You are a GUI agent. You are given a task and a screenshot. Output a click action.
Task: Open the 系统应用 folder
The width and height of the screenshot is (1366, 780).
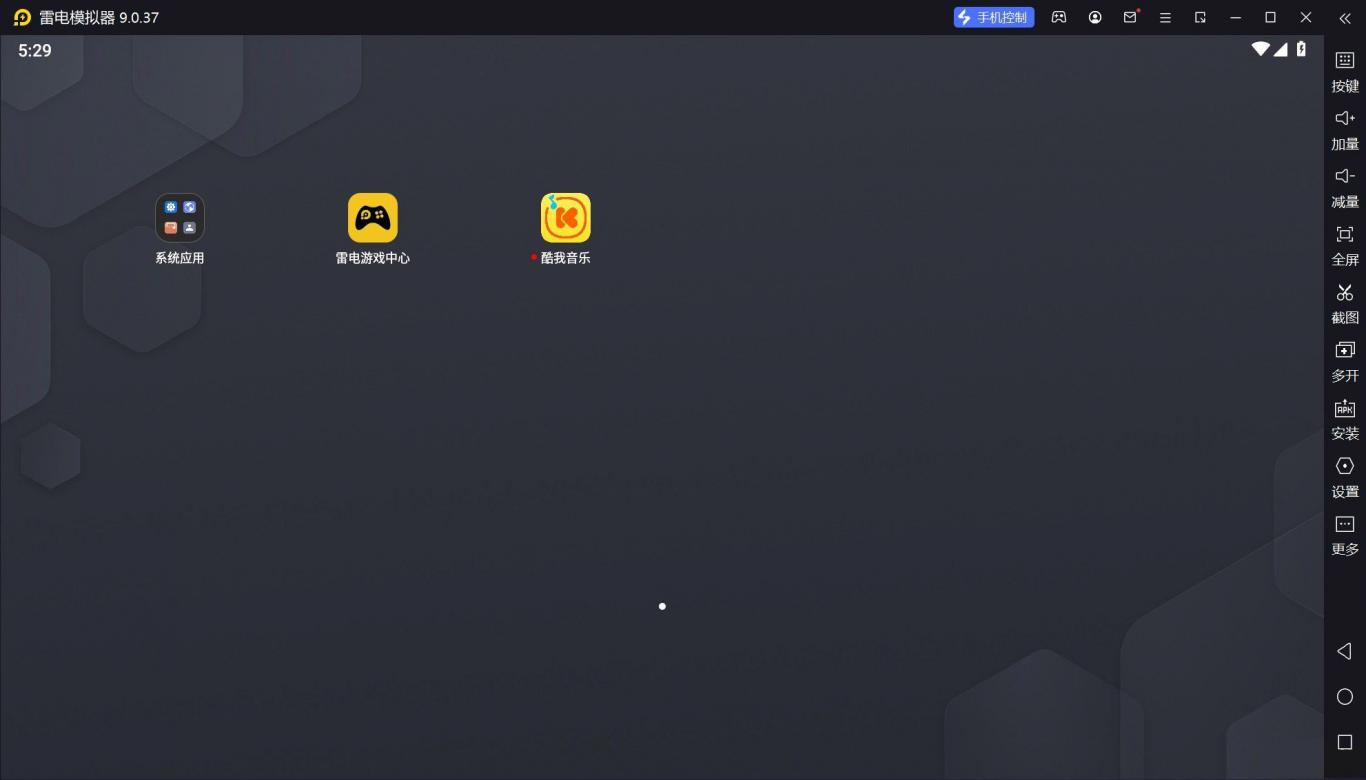click(180, 218)
